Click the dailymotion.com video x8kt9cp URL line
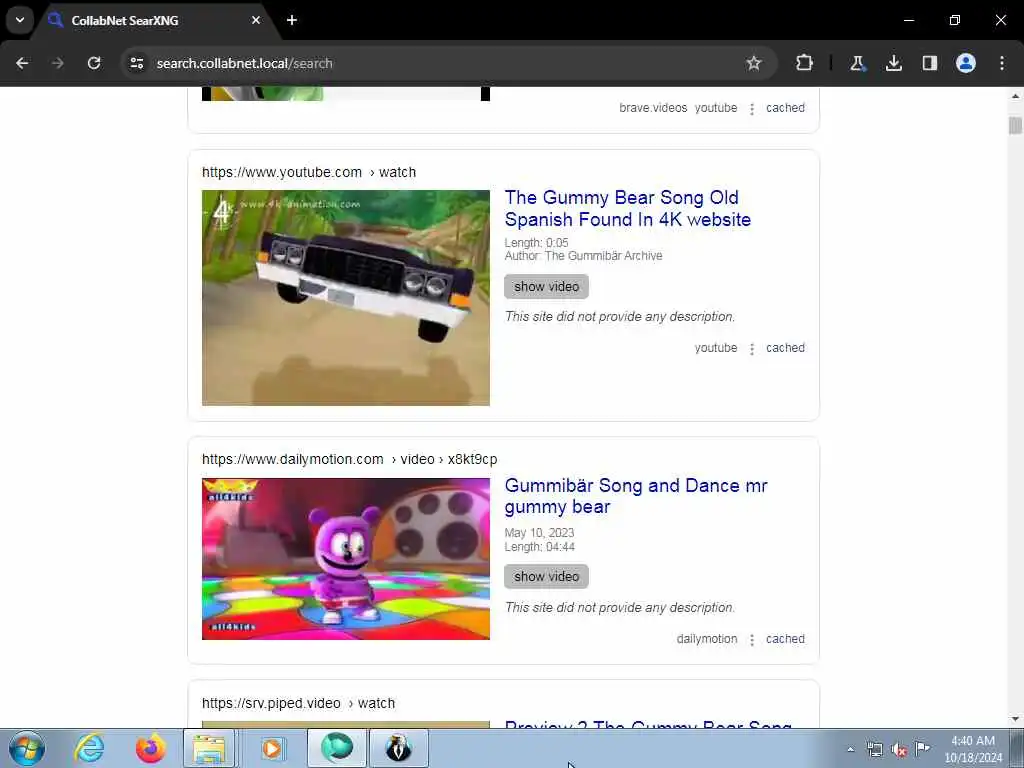1024x768 pixels. click(x=349, y=460)
